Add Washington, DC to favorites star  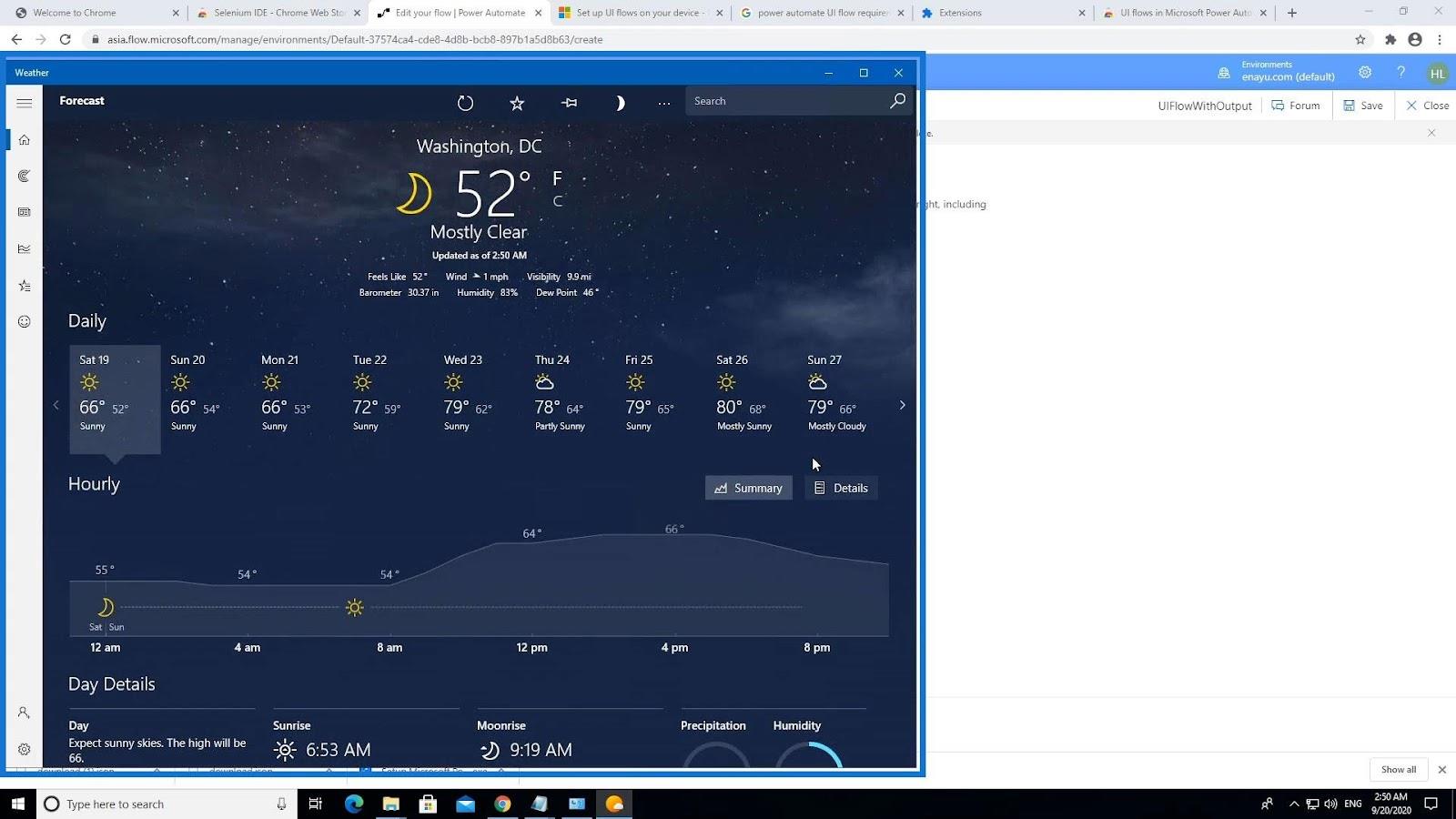click(x=517, y=103)
